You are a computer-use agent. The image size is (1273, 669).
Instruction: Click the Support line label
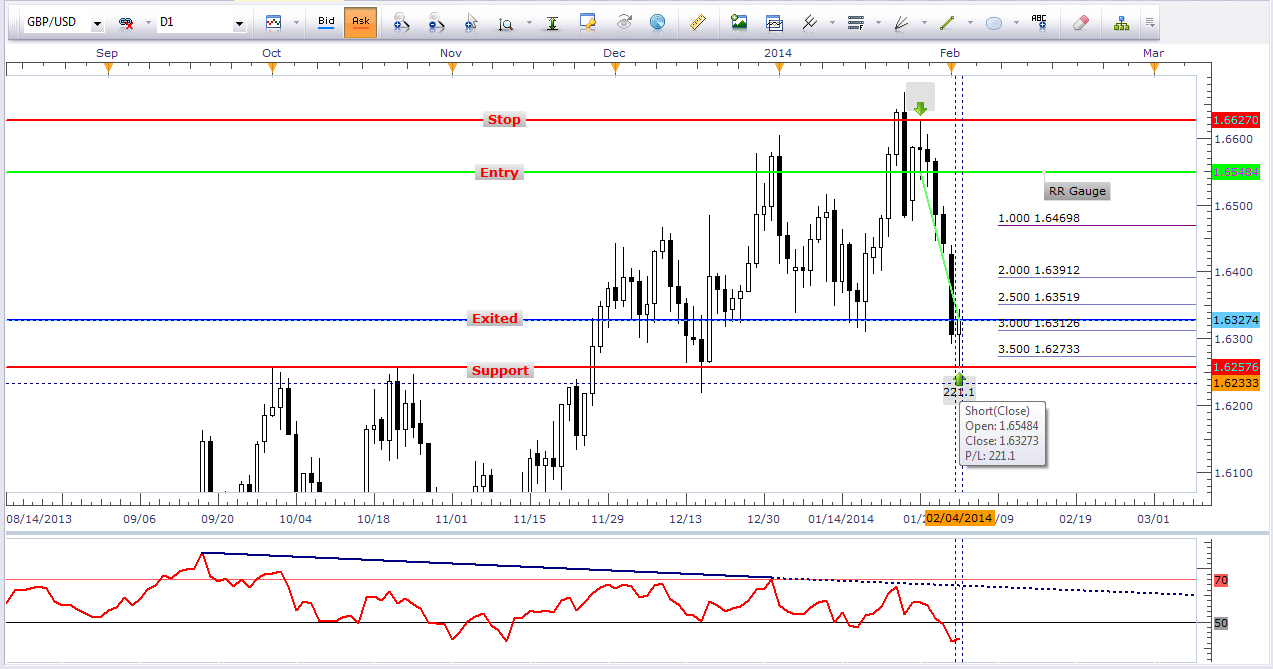click(x=500, y=371)
